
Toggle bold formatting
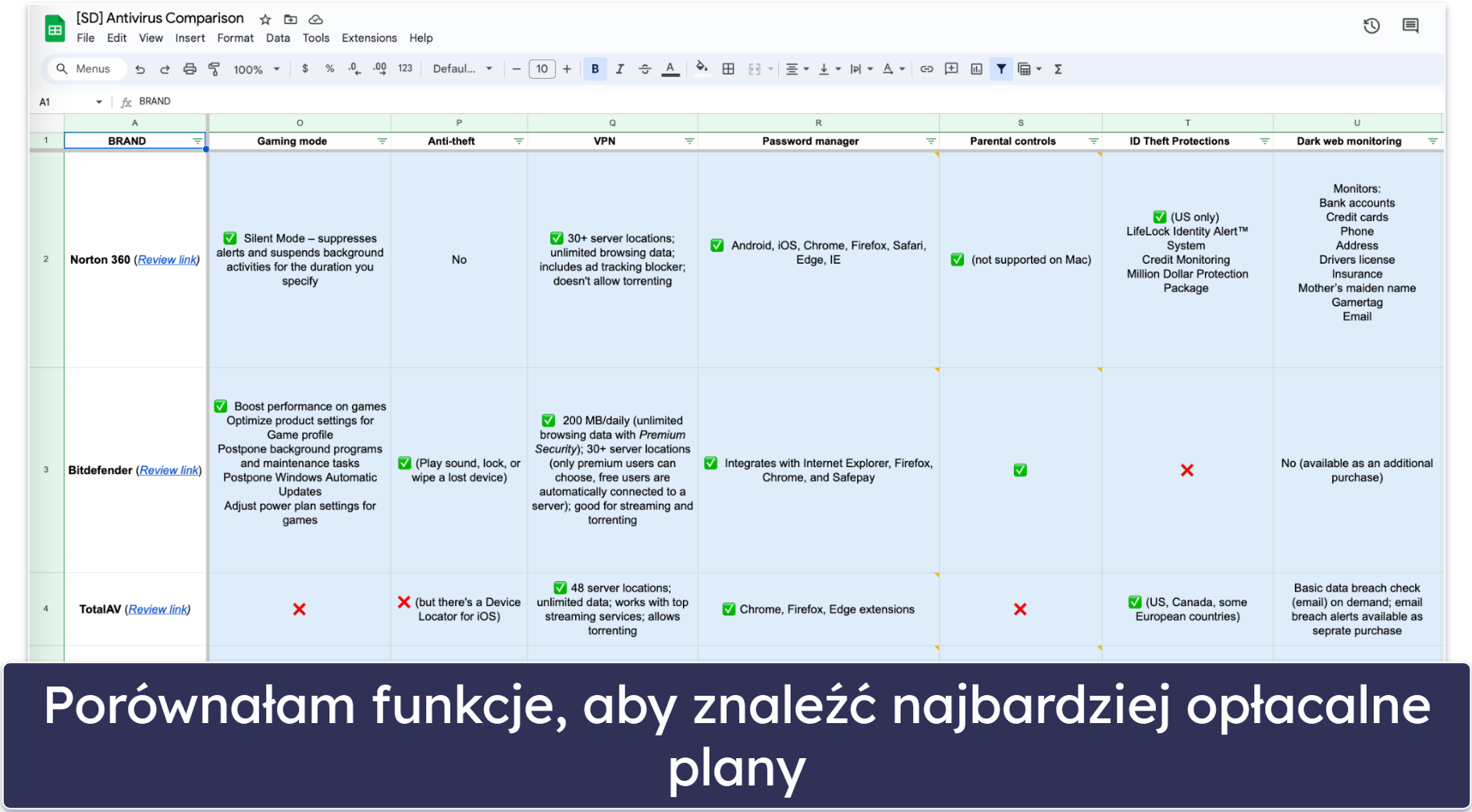click(x=595, y=69)
